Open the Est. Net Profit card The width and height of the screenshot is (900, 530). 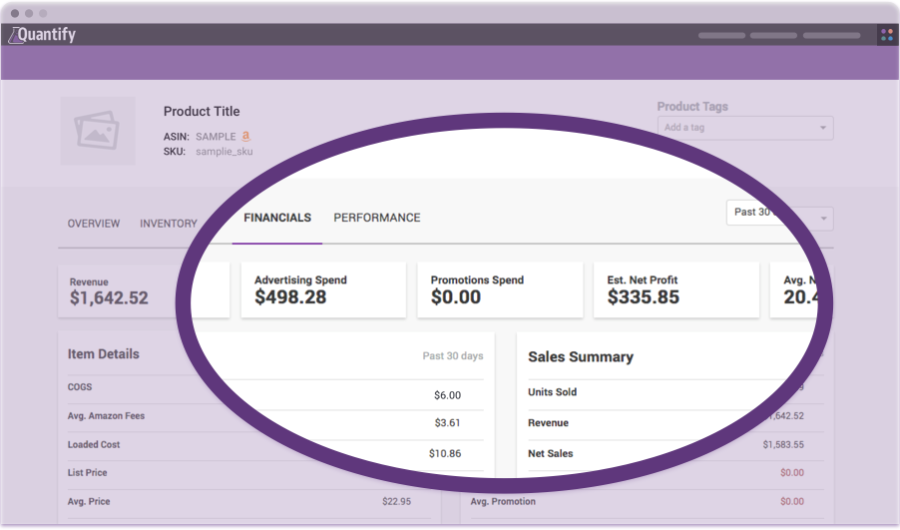675,290
